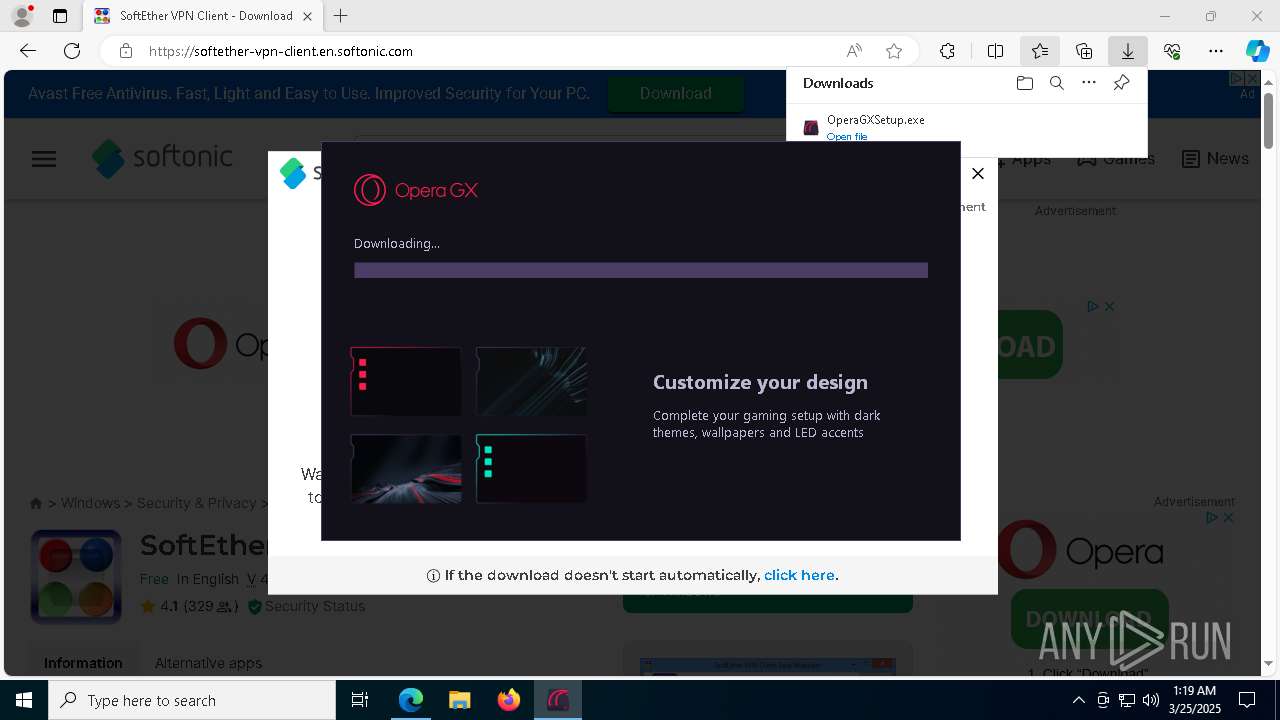Toggle the Downloads toolbar button
The width and height of the screenshot is (1280, 720).
1128,51
